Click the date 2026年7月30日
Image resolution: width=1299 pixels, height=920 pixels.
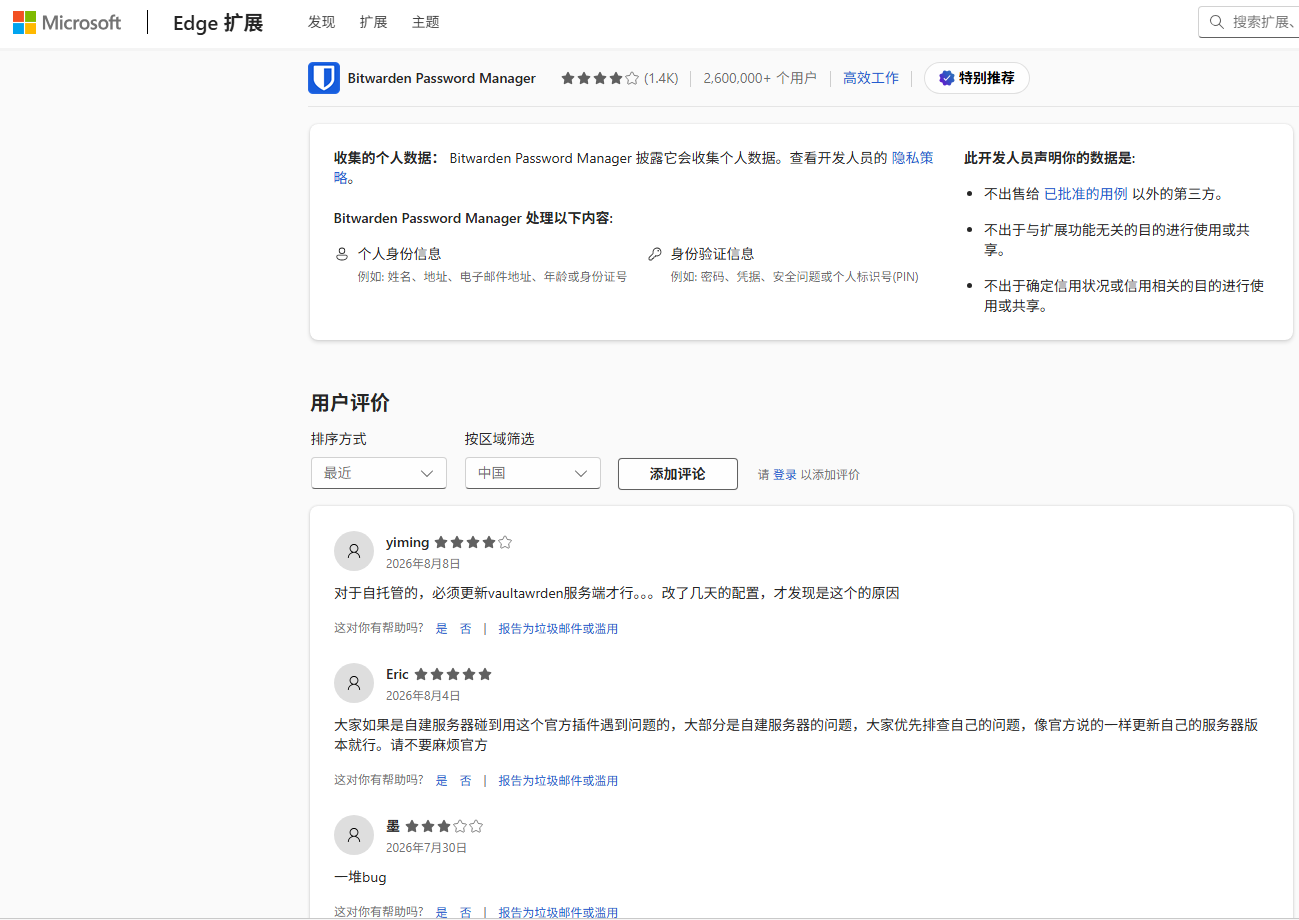click(426, 848)
